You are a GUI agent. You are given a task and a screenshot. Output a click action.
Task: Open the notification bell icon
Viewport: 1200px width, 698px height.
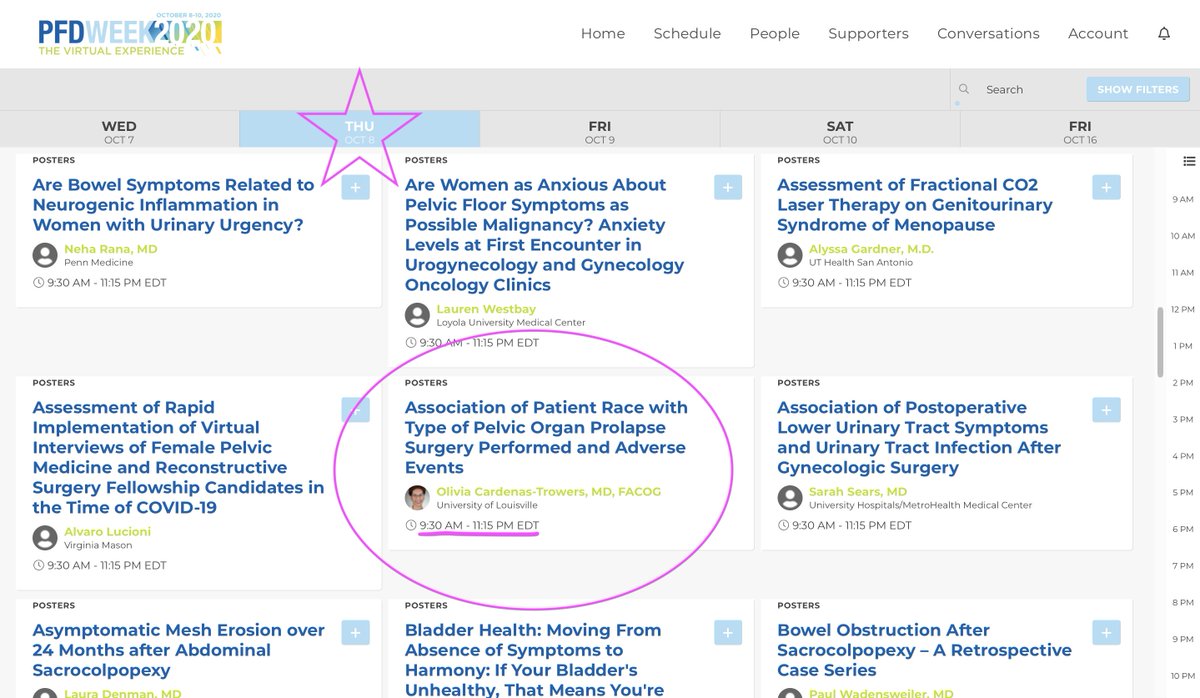point(1164,33)
